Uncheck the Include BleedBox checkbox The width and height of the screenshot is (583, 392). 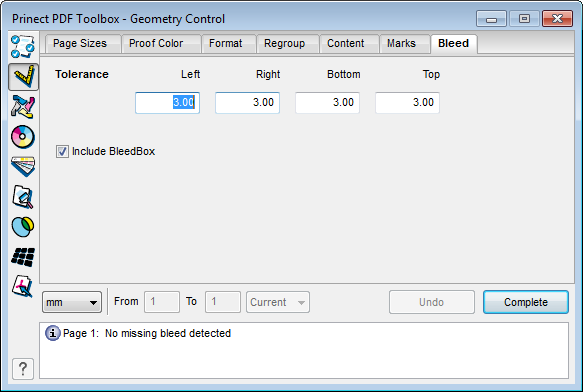(62, 151)
